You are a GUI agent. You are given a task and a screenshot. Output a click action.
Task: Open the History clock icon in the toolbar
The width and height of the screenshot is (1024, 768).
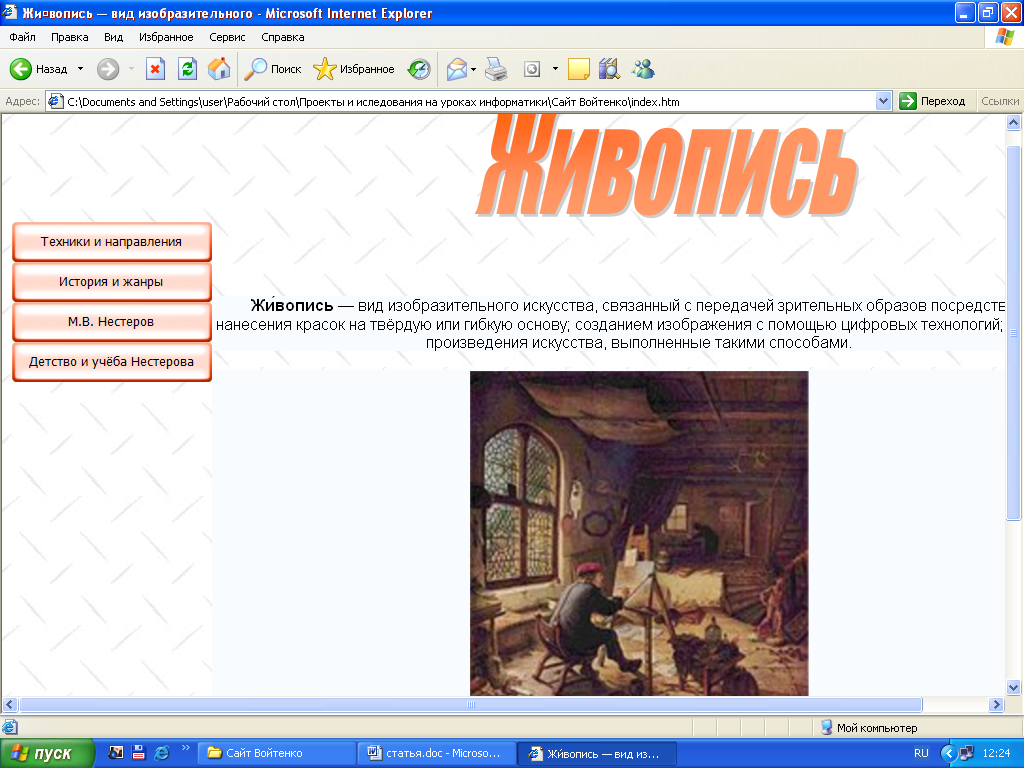pos(419,69)
